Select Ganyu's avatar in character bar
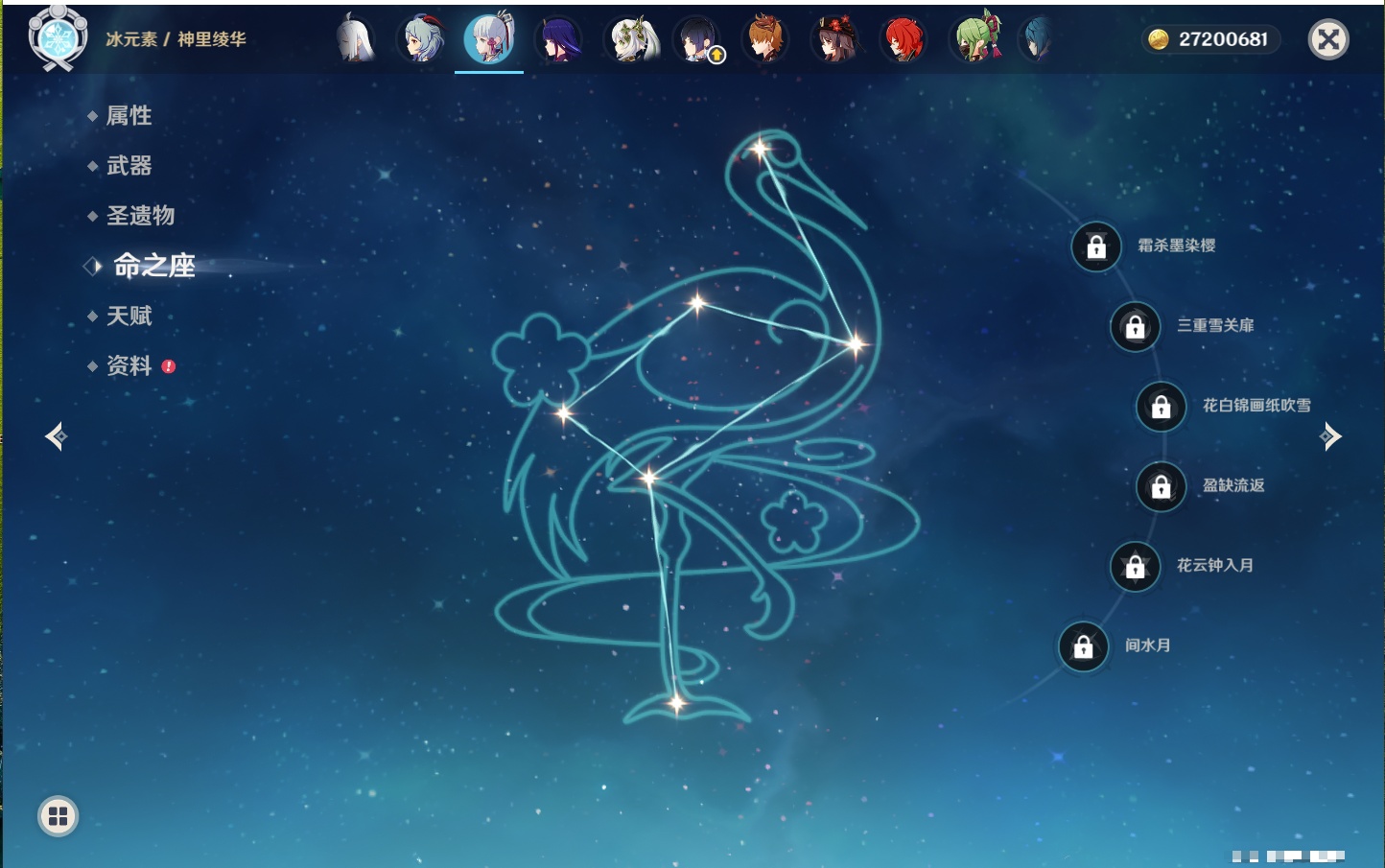This screenshot has height=868, width=1385. [421, 39]
